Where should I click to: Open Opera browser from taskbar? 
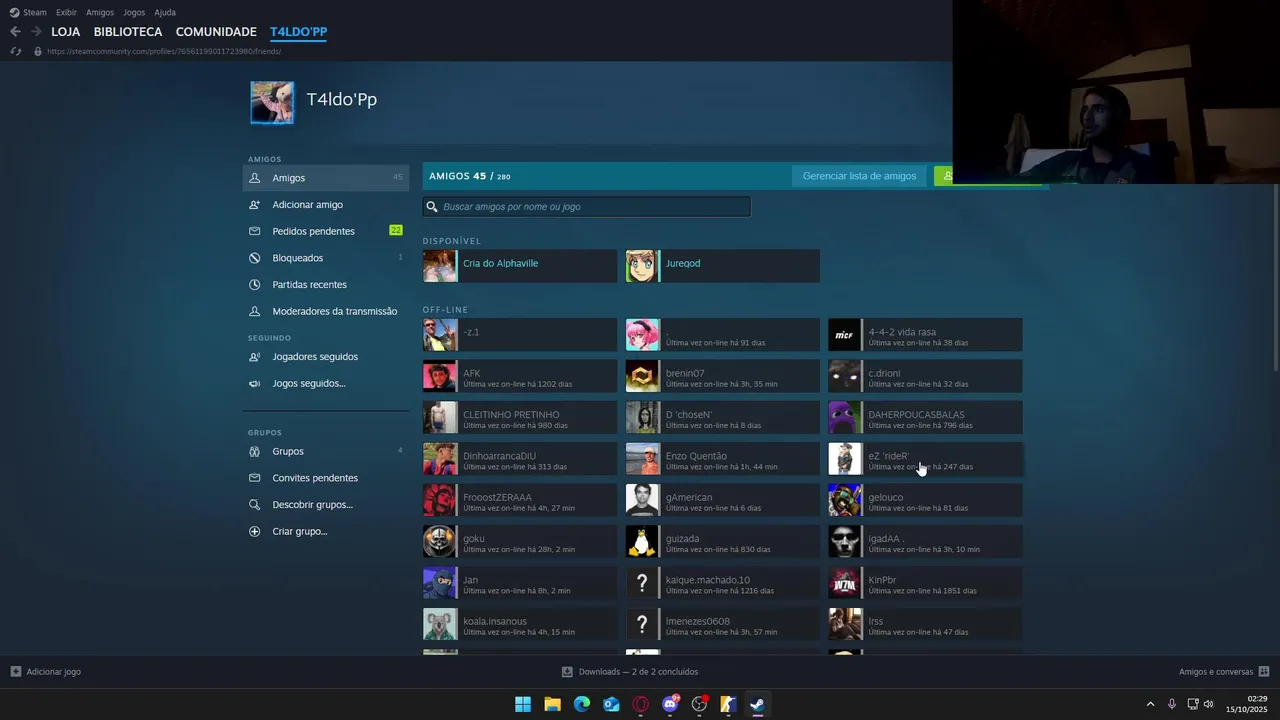641,704
